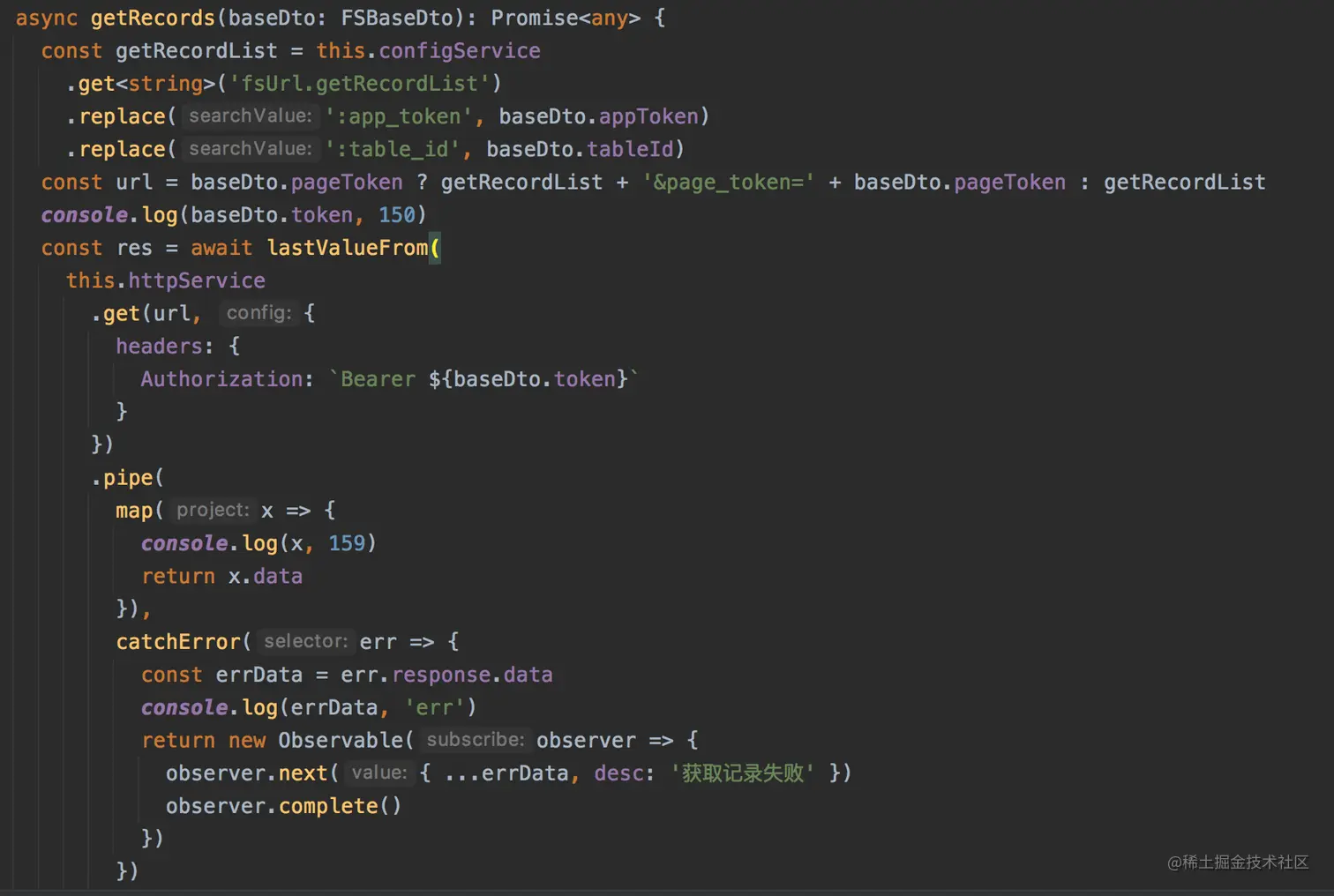Click this.httpService expression
This screenshot has width=1334, height=896.
click(x=165, y=280)
